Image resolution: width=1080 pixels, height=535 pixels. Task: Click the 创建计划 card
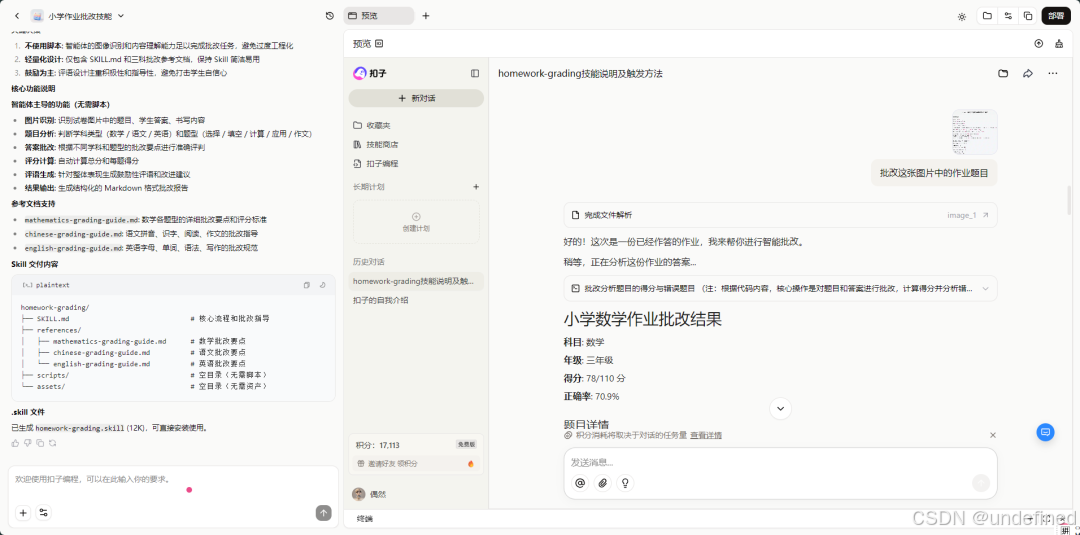coord(416,222)
